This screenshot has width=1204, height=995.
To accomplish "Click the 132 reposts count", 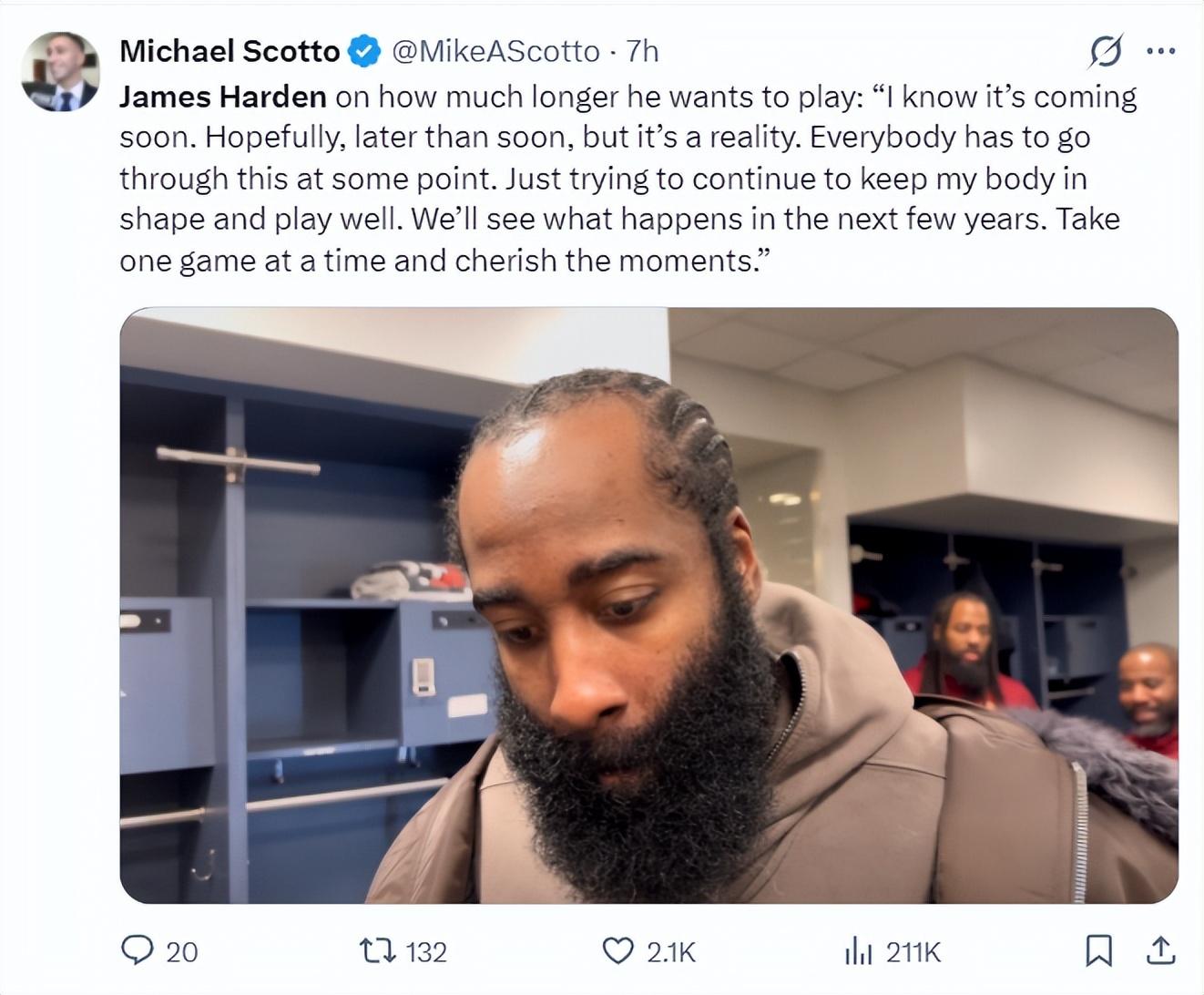I will tap(425, 952).
